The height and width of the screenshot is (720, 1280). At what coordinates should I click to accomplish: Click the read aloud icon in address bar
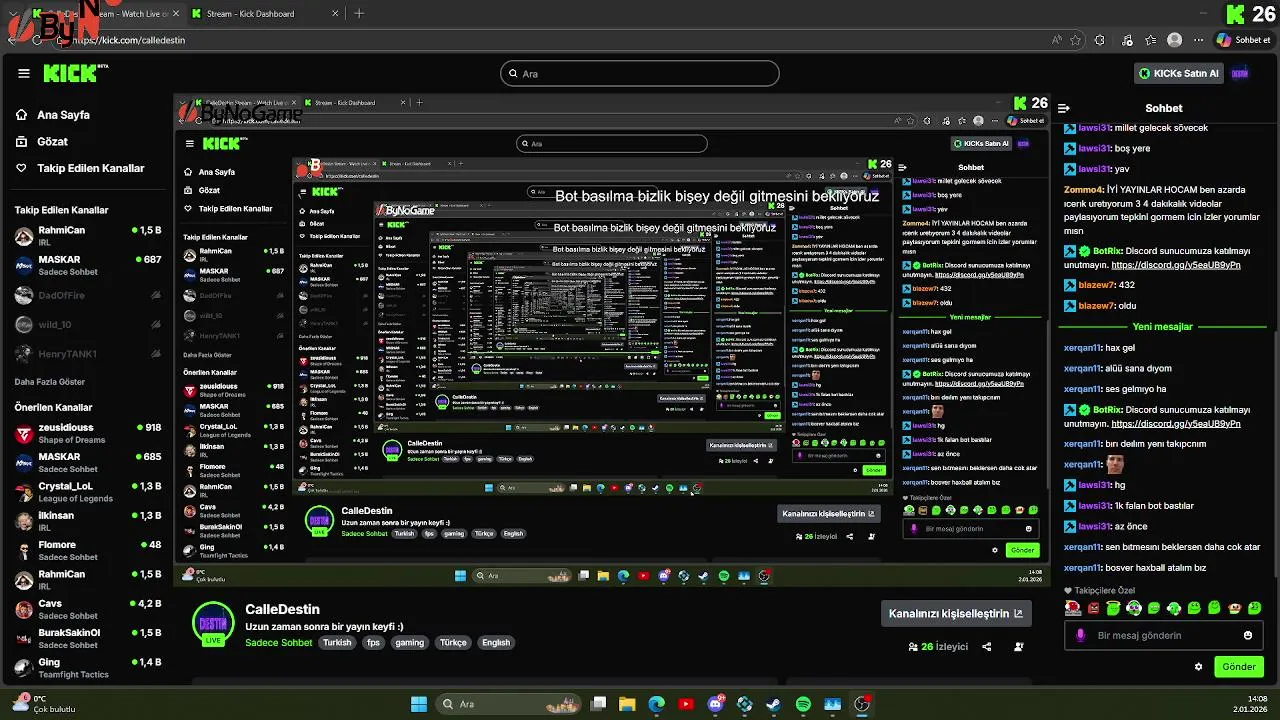(1057, 40)
